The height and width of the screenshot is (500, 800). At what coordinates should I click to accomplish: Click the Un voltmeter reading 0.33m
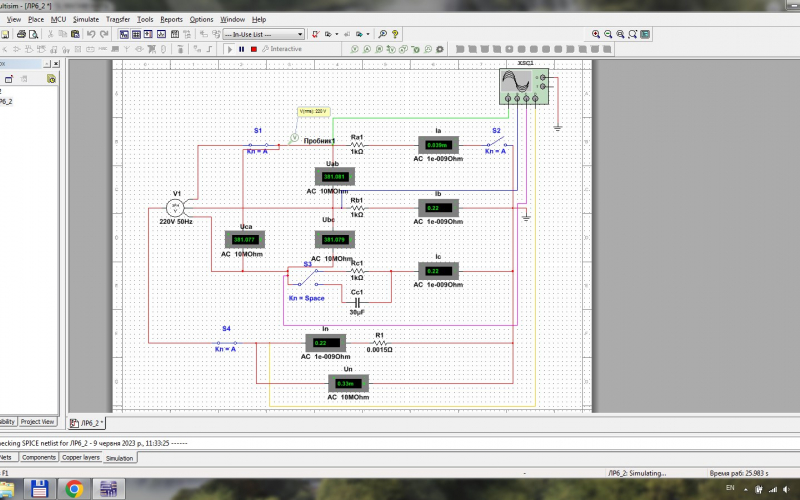[348, 383]
